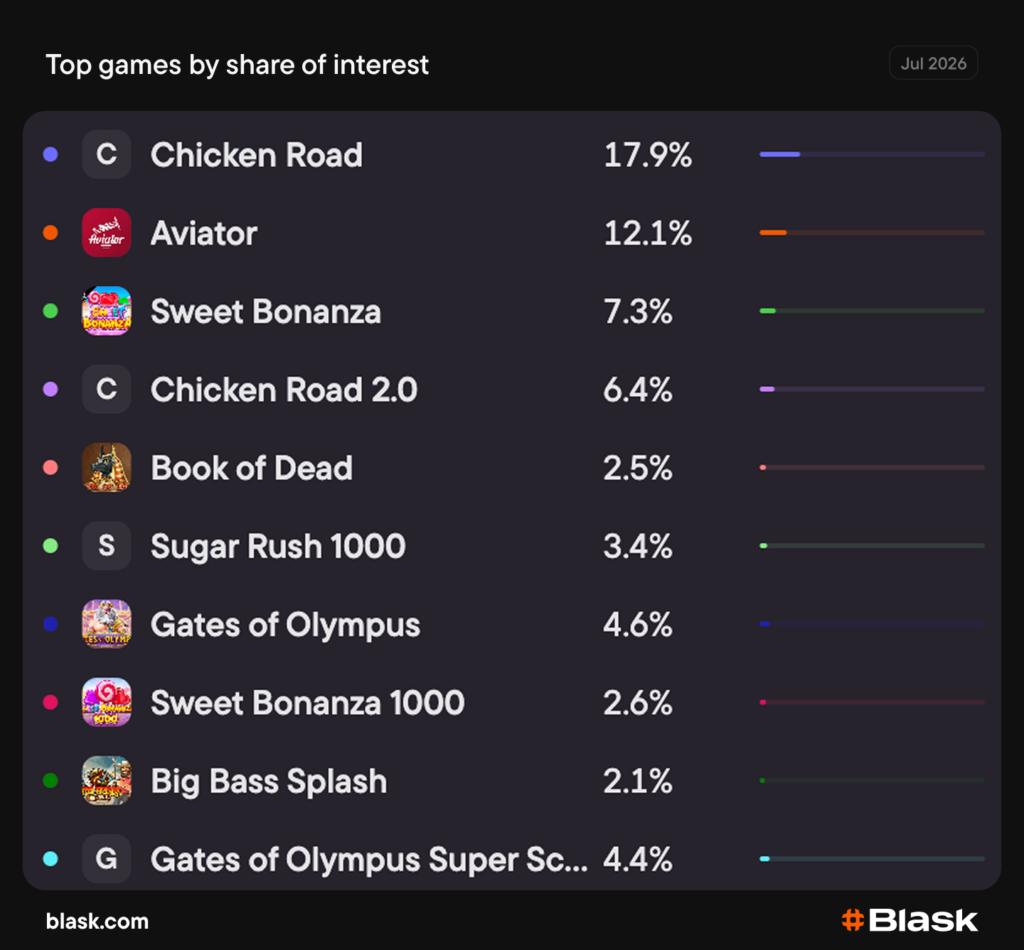The height and width of the screenshot is (950, 1024).
Task: Click the blask.com link in footer
Action: click(x=97, y=921)
